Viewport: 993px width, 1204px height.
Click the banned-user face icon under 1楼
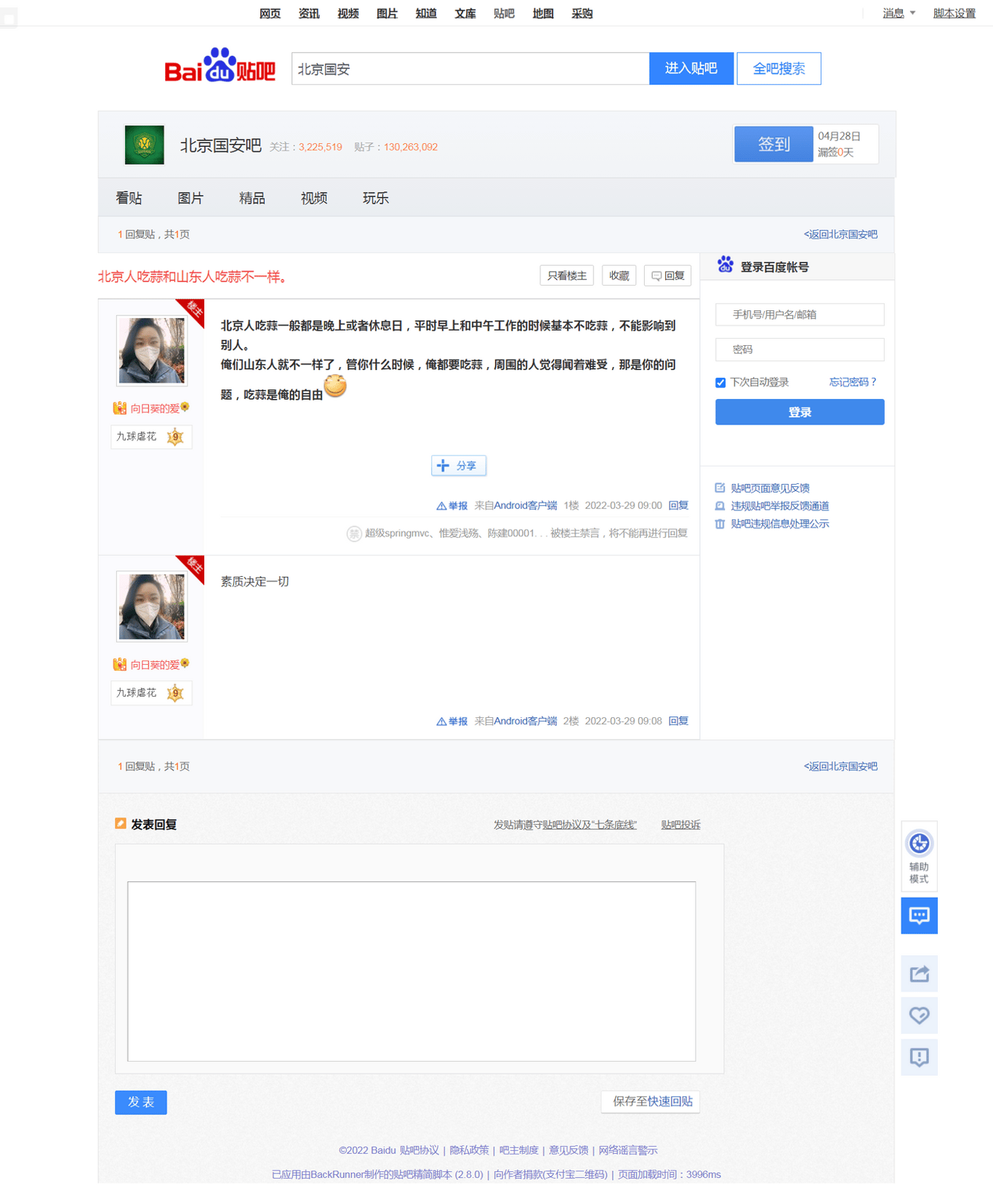(x=354, y=533)
